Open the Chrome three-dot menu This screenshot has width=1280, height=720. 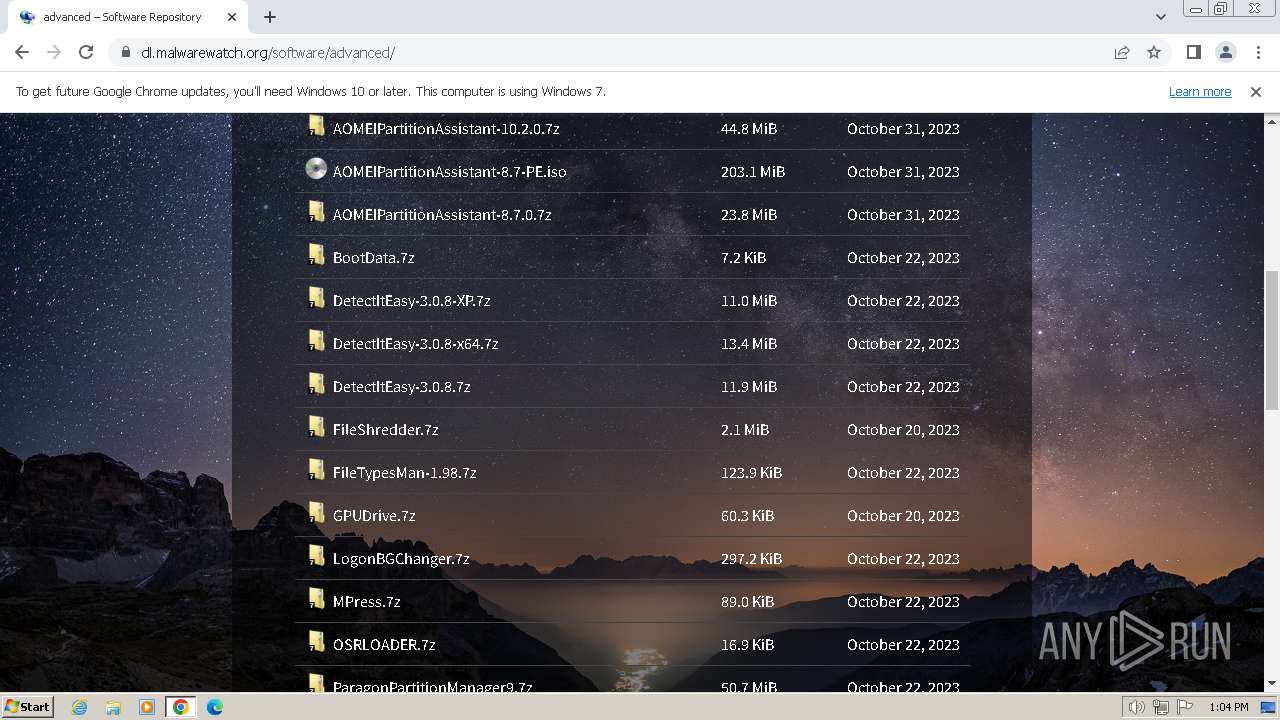pyautogui.click(x=1257, y=53)
